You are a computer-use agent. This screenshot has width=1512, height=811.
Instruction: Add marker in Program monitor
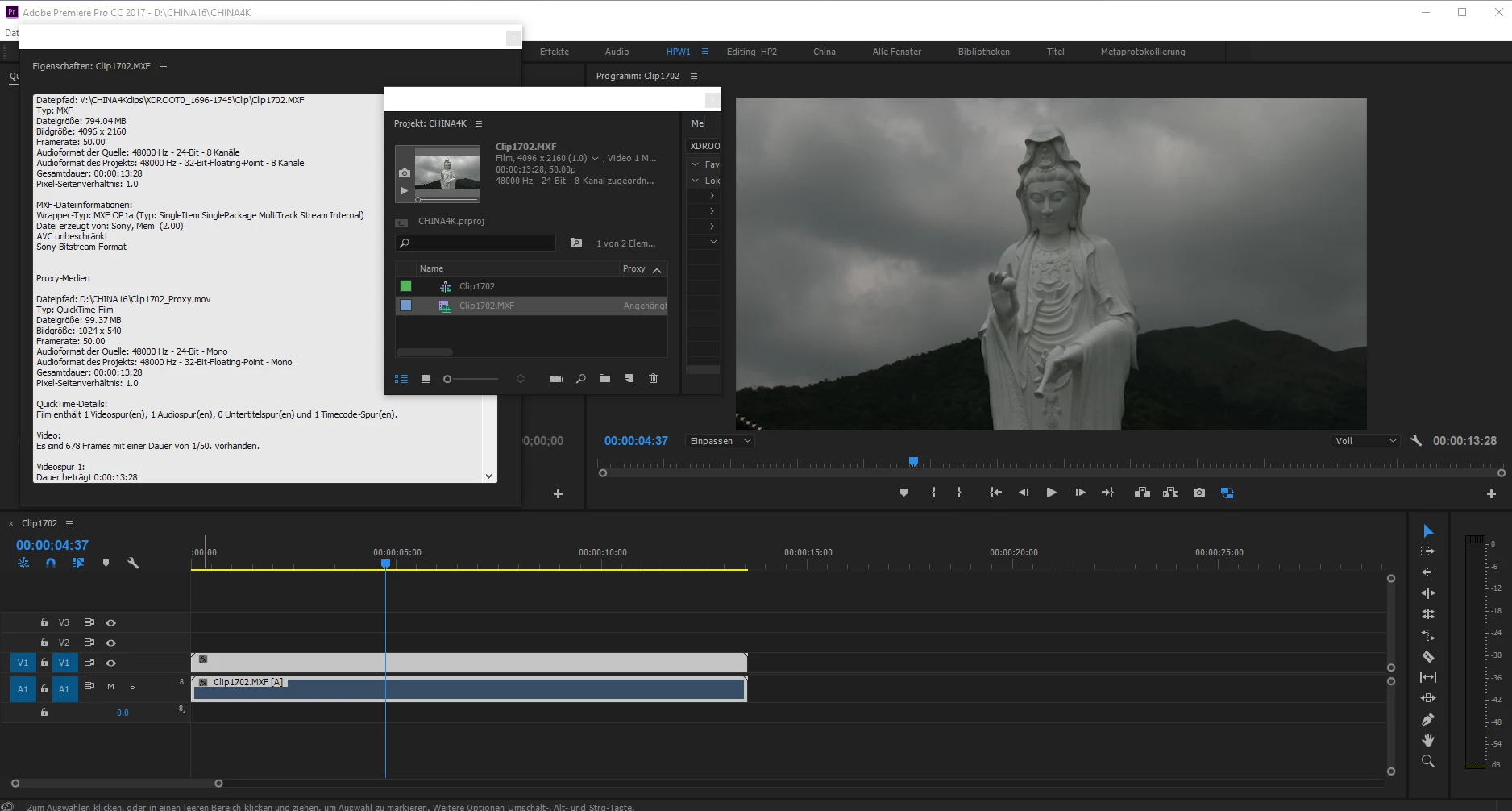903,493
